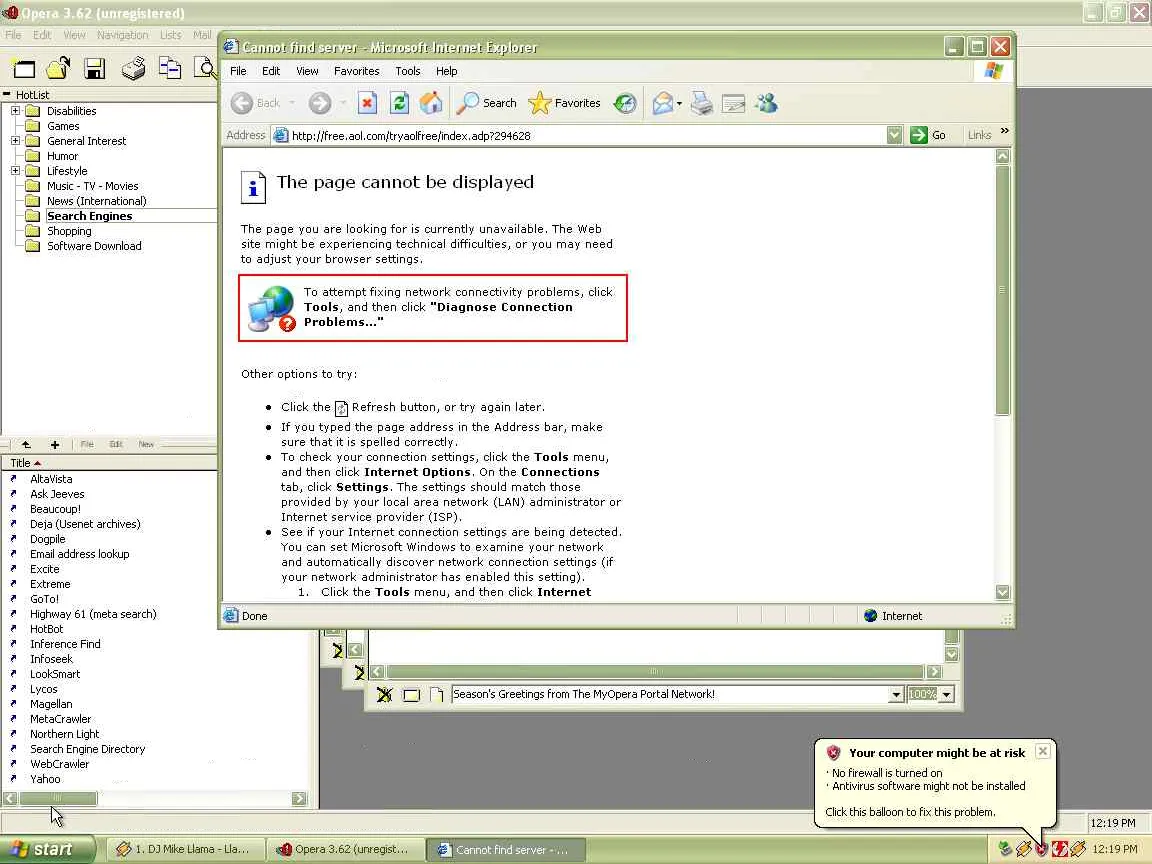Viewport: 1152px width, 864px height.
Task: Click the plus icon in Opera hotlist toolbar
Action: pyautogui.click(x=54, y=444)
